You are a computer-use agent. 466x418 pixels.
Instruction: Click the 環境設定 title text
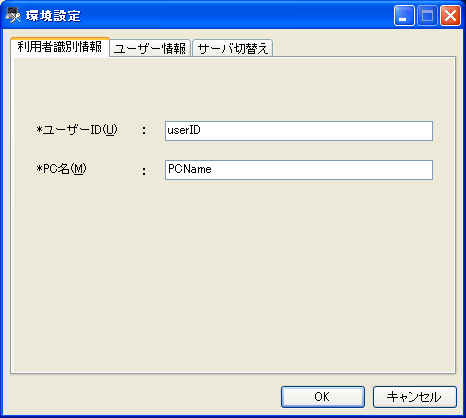(53, 16)
